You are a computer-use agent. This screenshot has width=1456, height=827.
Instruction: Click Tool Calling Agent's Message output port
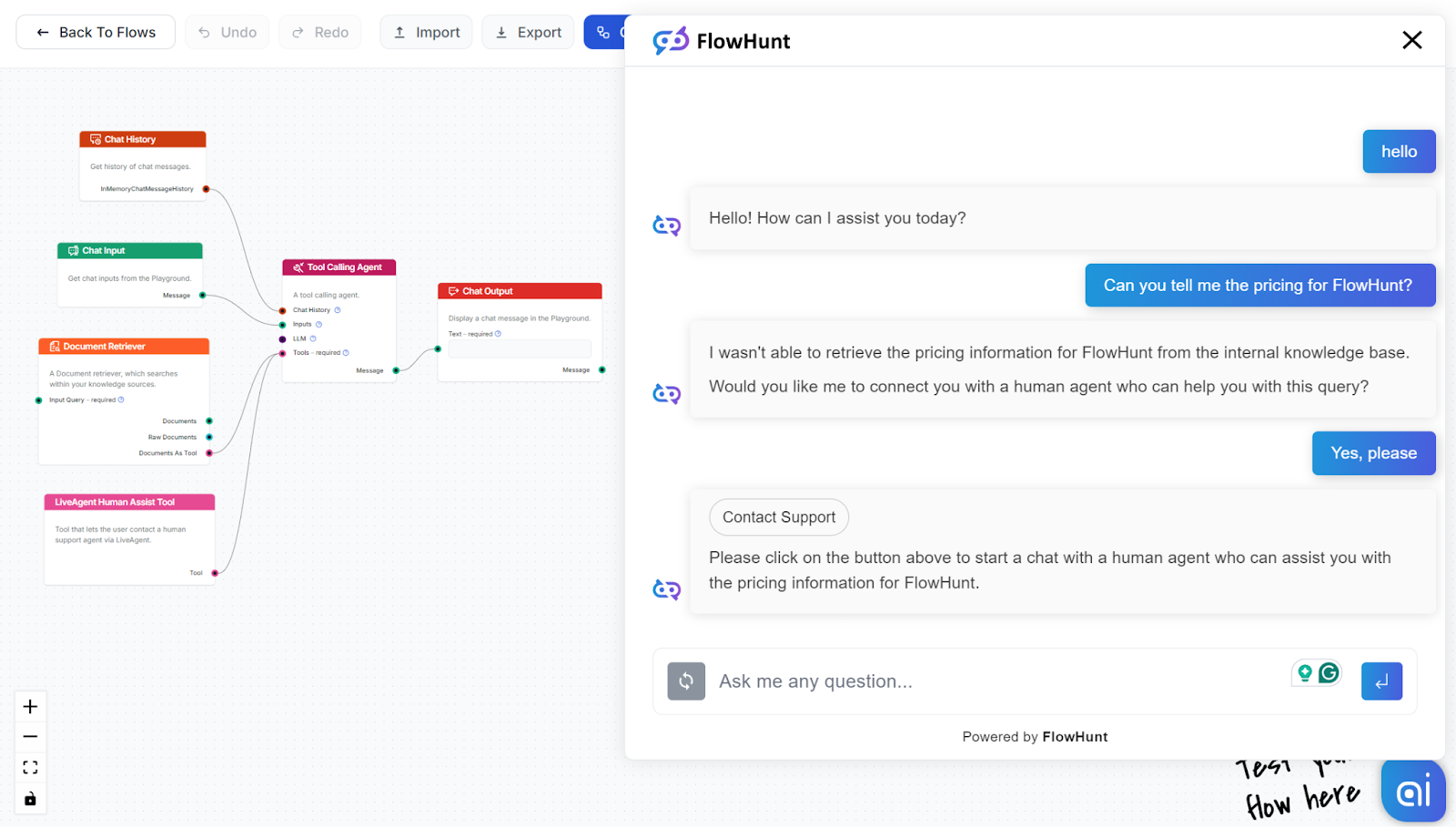point(396,370)
